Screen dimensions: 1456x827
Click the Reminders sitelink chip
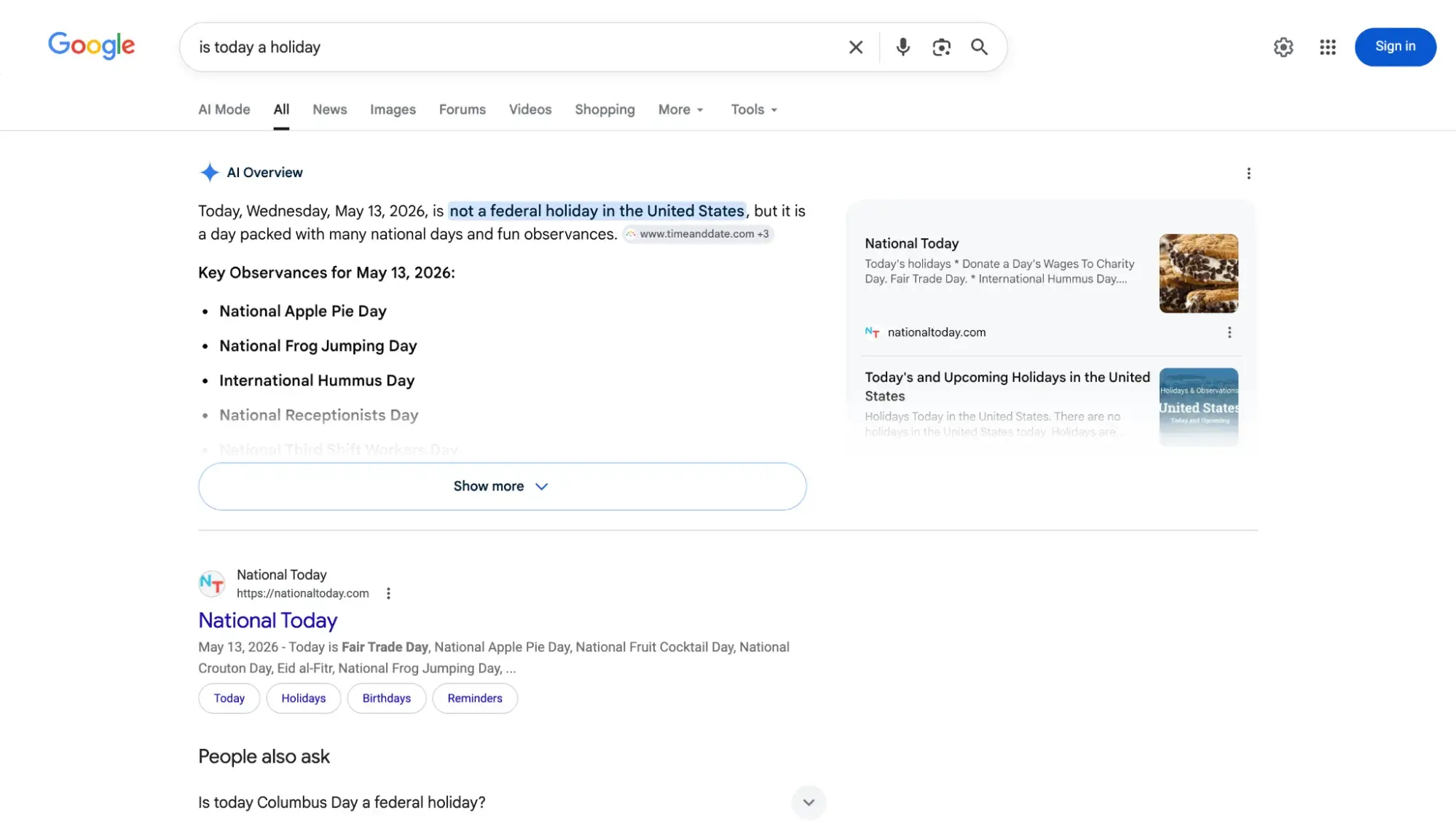(474, 698)
